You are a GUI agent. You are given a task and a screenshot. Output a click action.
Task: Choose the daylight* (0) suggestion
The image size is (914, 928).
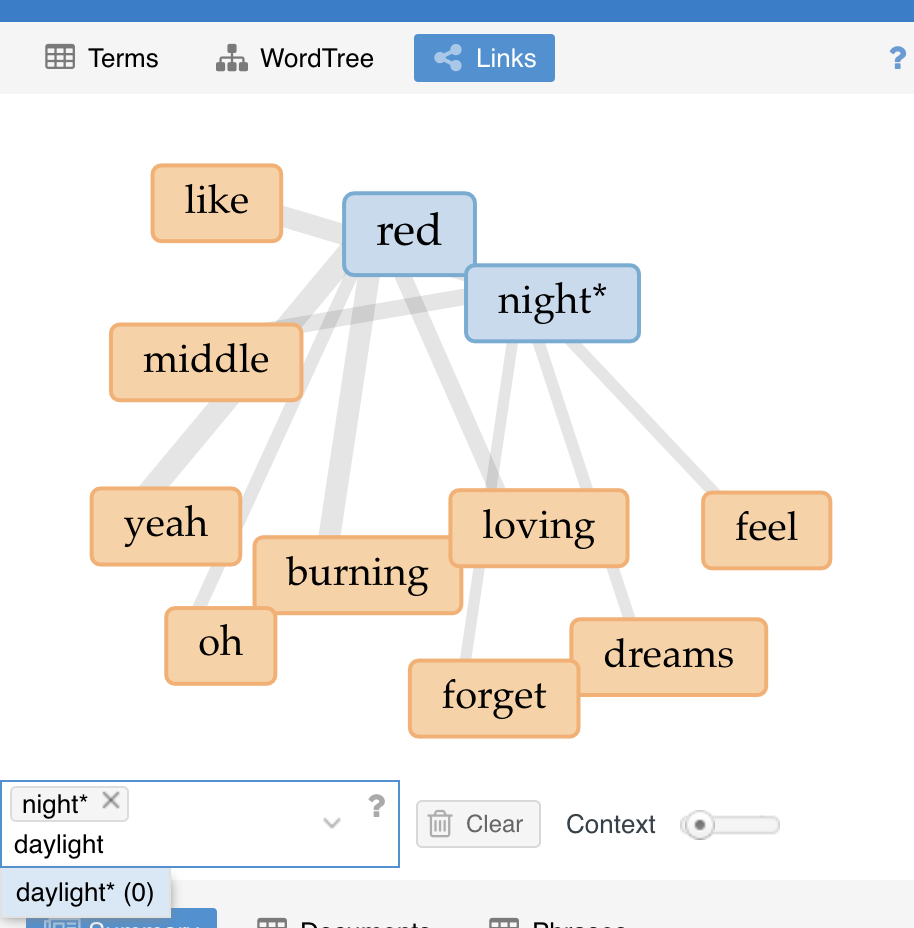coord(85,892)
